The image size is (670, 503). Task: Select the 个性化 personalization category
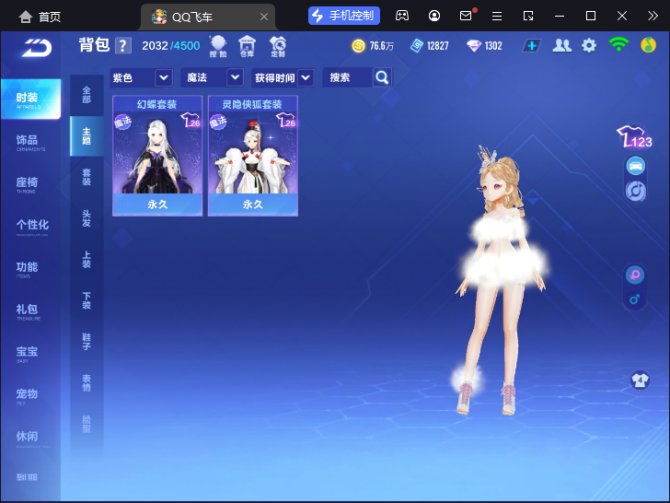(x=31, y=226)
